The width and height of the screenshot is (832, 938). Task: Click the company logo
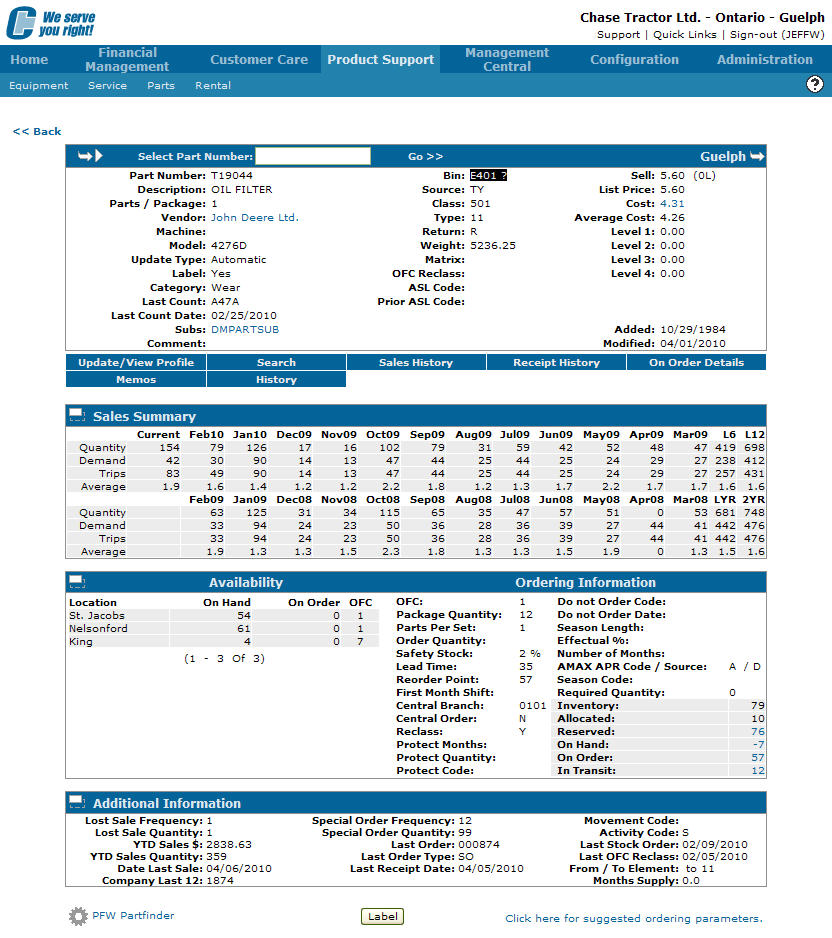(51, 23)
